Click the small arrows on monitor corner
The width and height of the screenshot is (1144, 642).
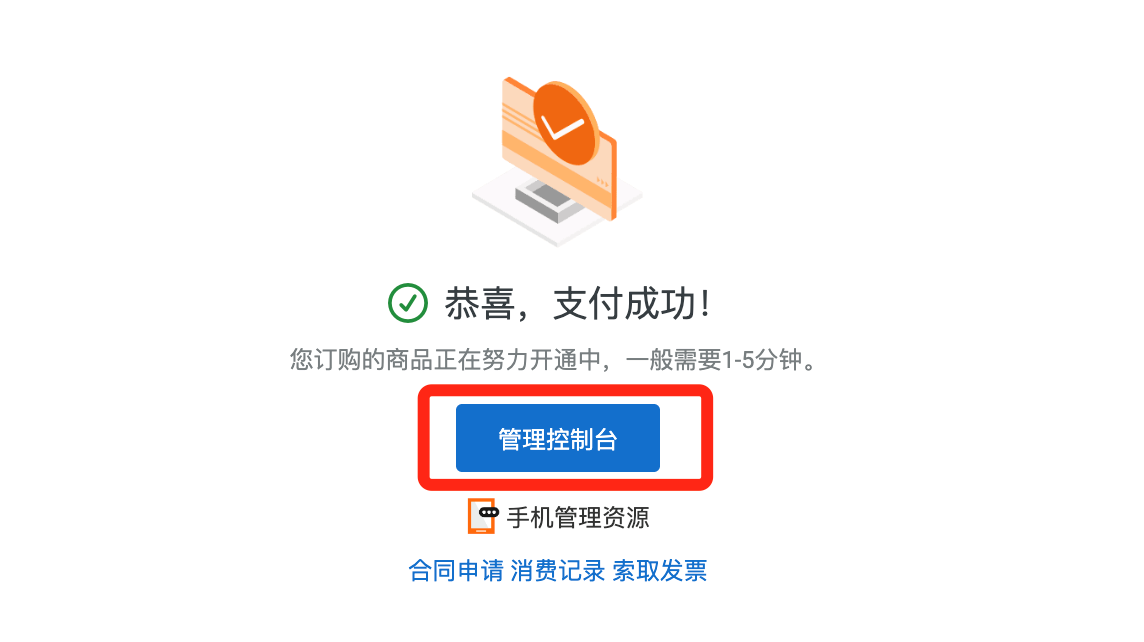coord(603,182)
